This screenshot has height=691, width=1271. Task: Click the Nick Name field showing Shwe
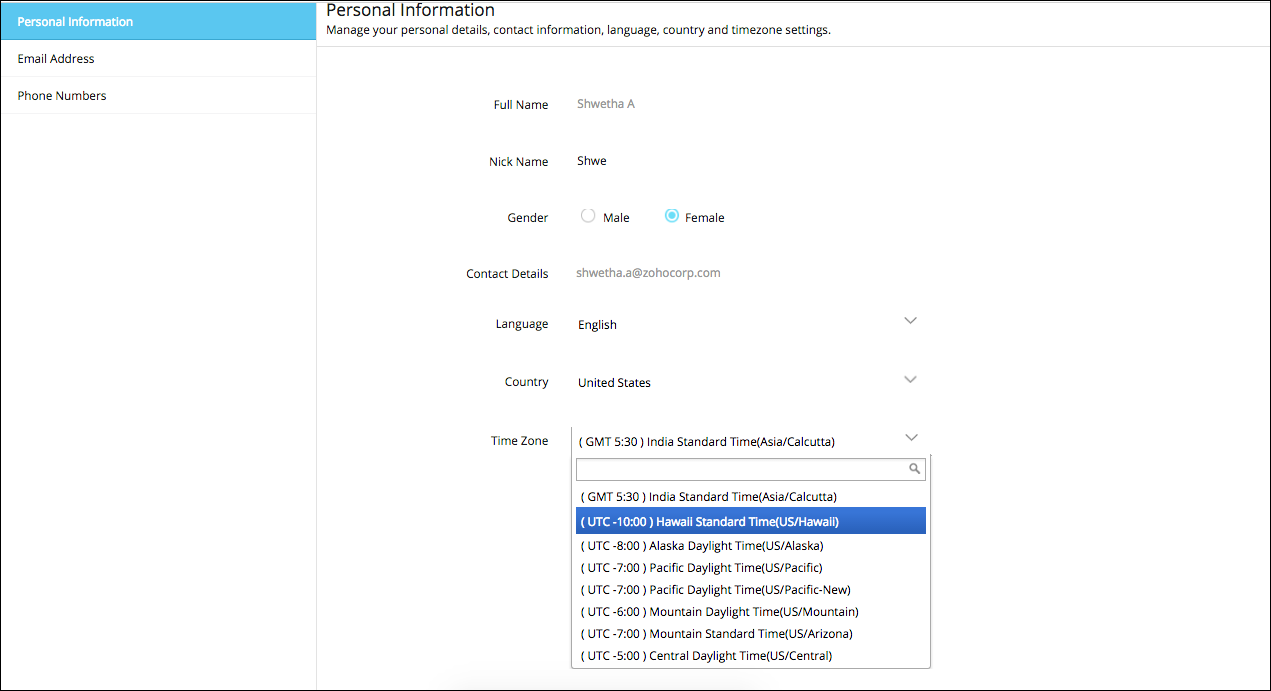(x=592, y=161)
